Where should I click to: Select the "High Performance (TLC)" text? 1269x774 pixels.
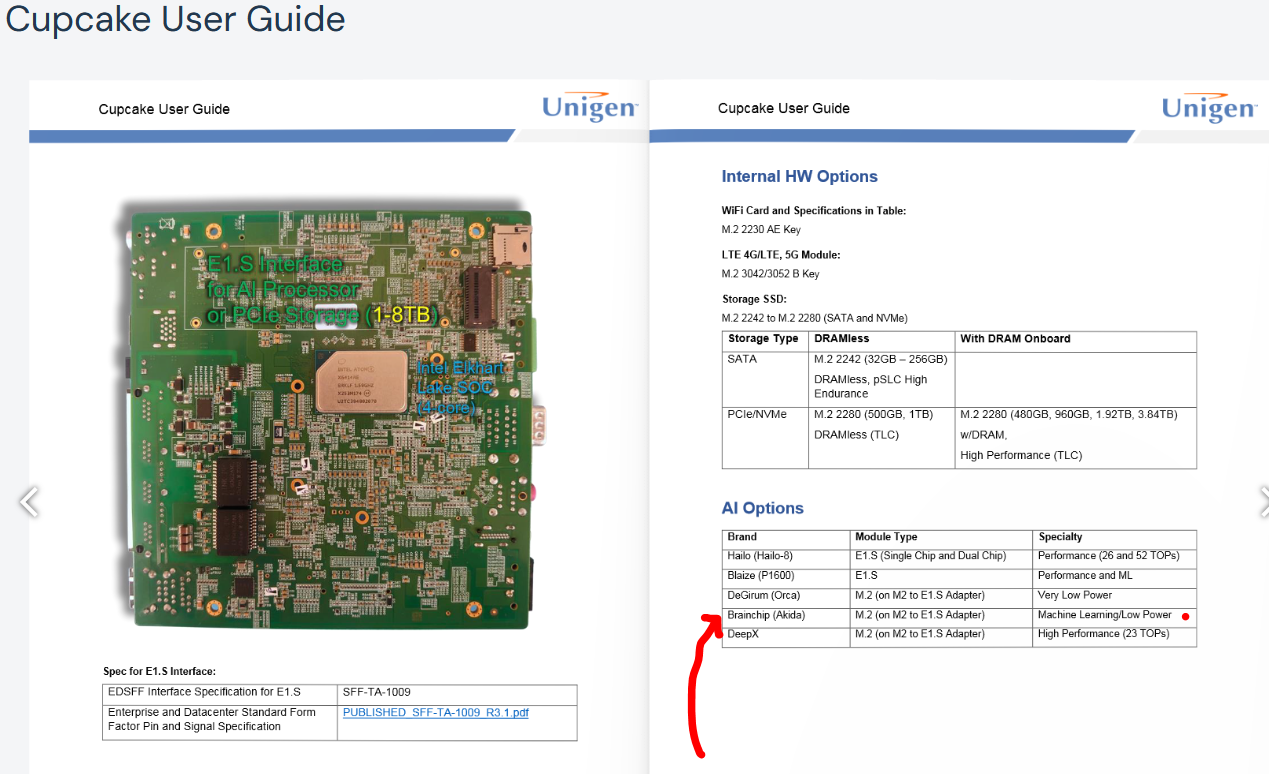[x=1021, y=455]
